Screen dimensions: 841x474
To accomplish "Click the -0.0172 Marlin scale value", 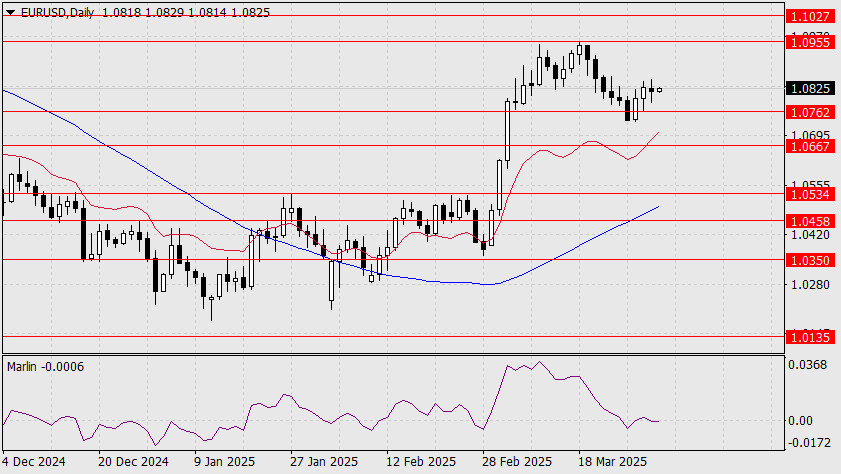I will (809, 443).
